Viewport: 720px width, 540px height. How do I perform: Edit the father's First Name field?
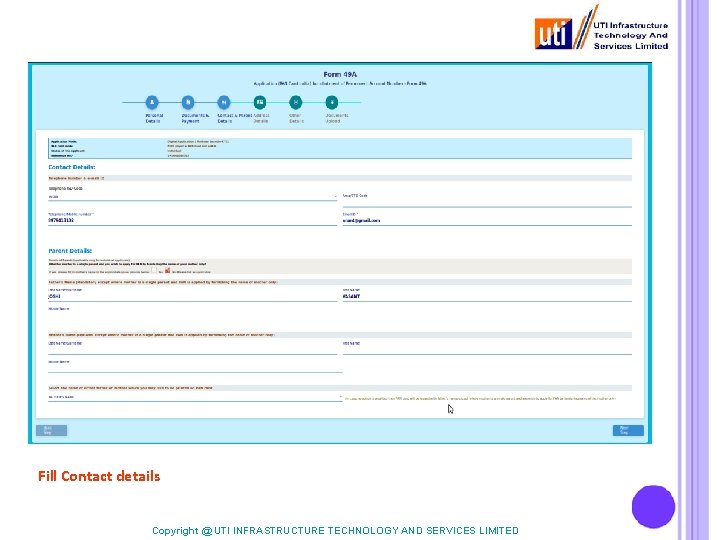tap(487, 297)
